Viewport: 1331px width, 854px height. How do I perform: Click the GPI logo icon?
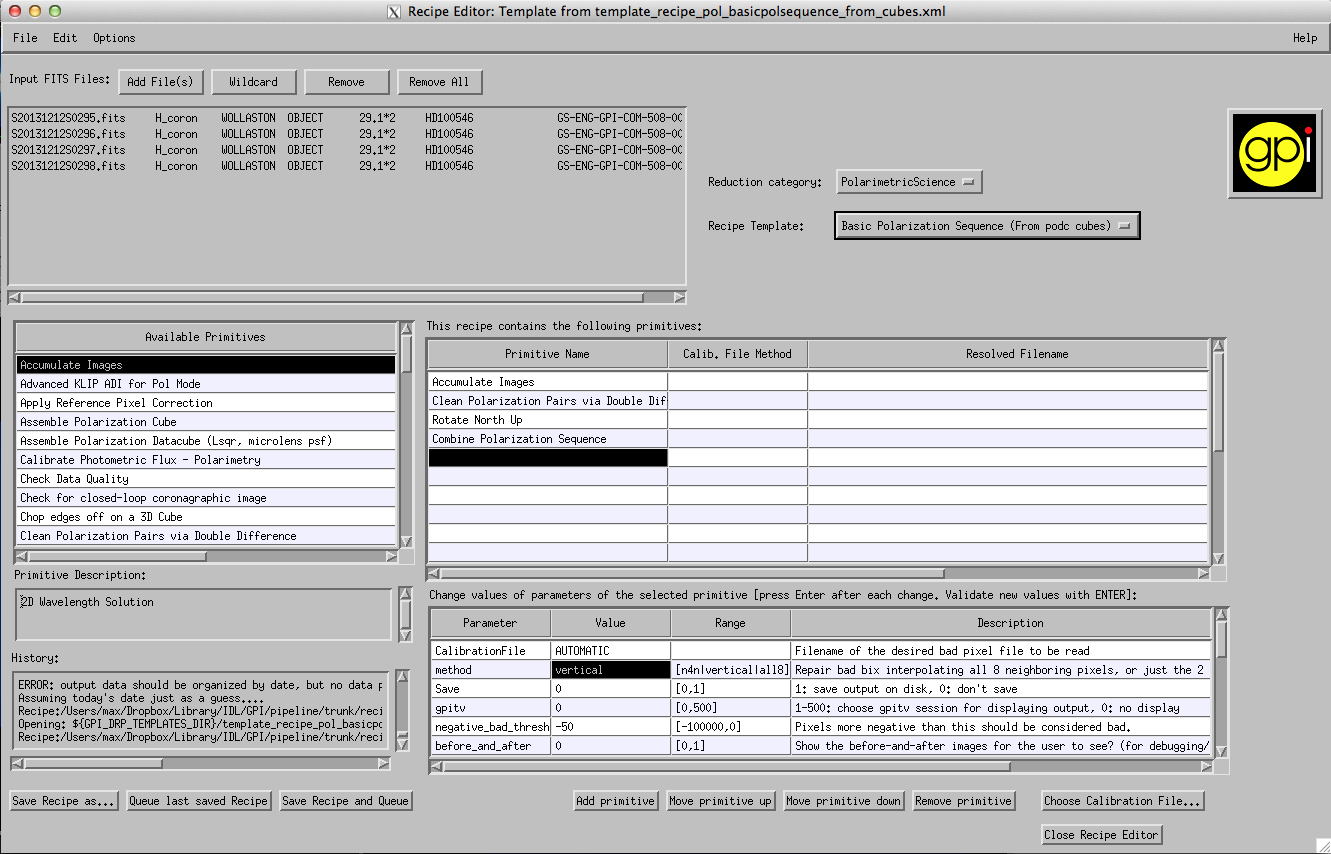(x=1273, y=152)
